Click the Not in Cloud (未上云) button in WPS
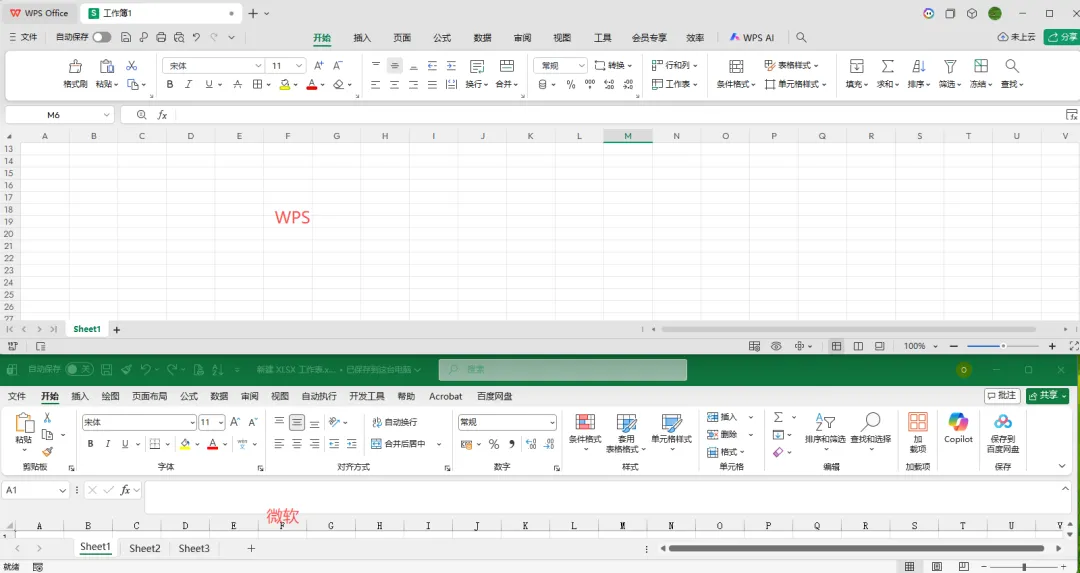The height and width of the screenshot is (573, 1080). click(1017, 37)
